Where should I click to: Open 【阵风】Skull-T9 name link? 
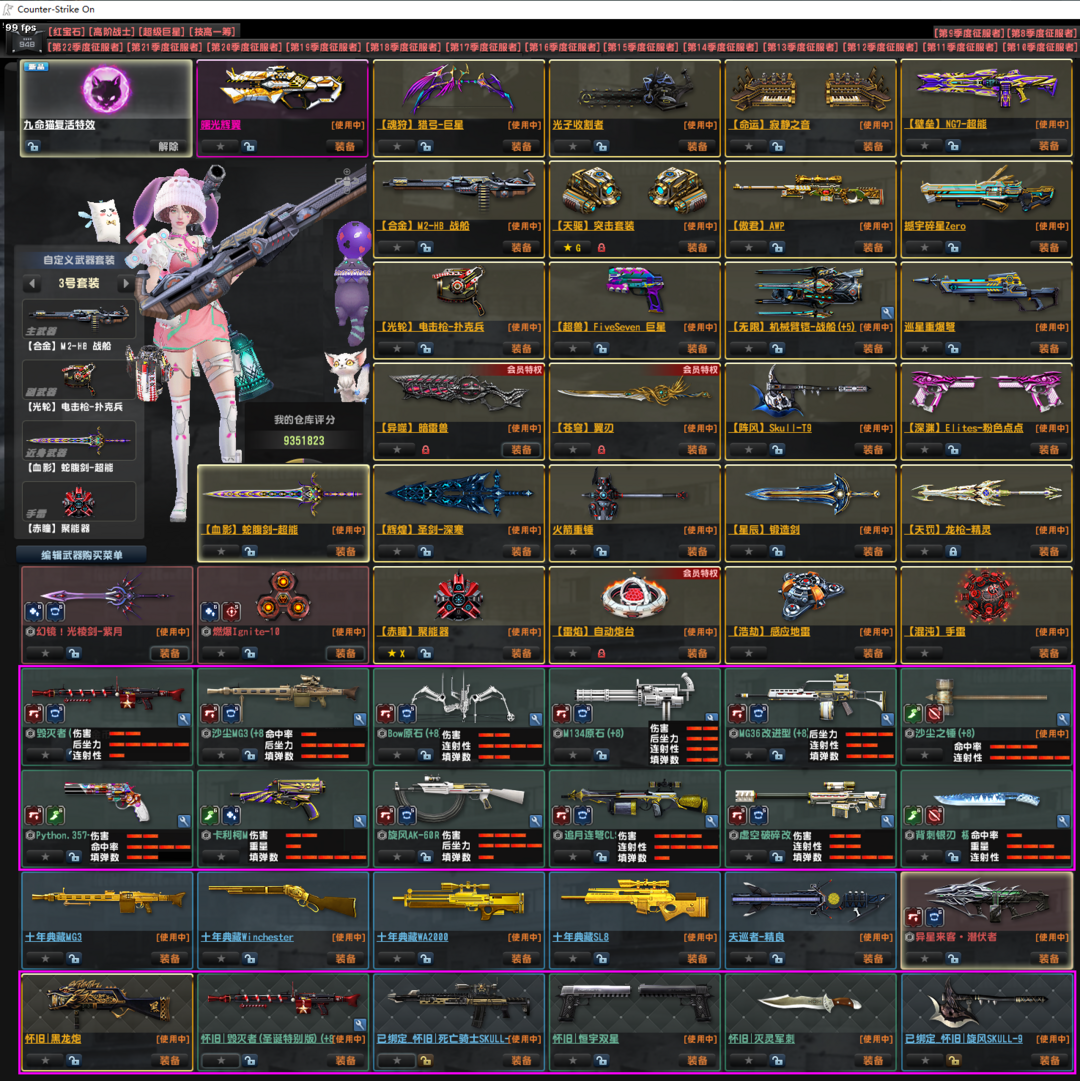(x=771, y=428)
